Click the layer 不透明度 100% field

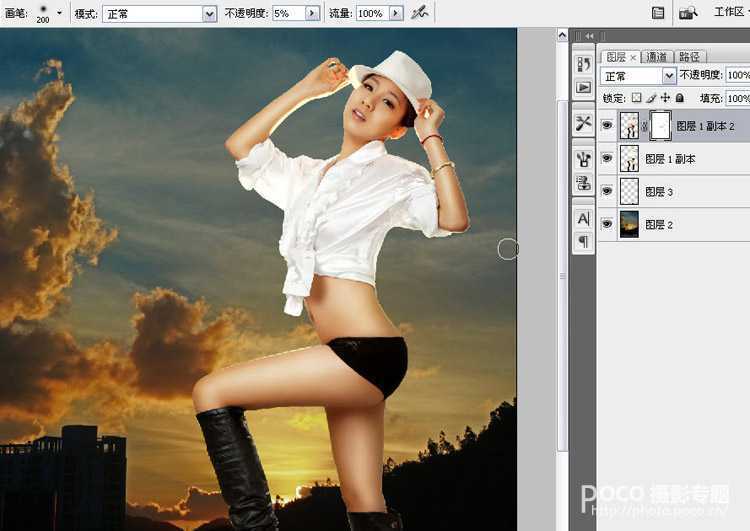tap(738, 75)
